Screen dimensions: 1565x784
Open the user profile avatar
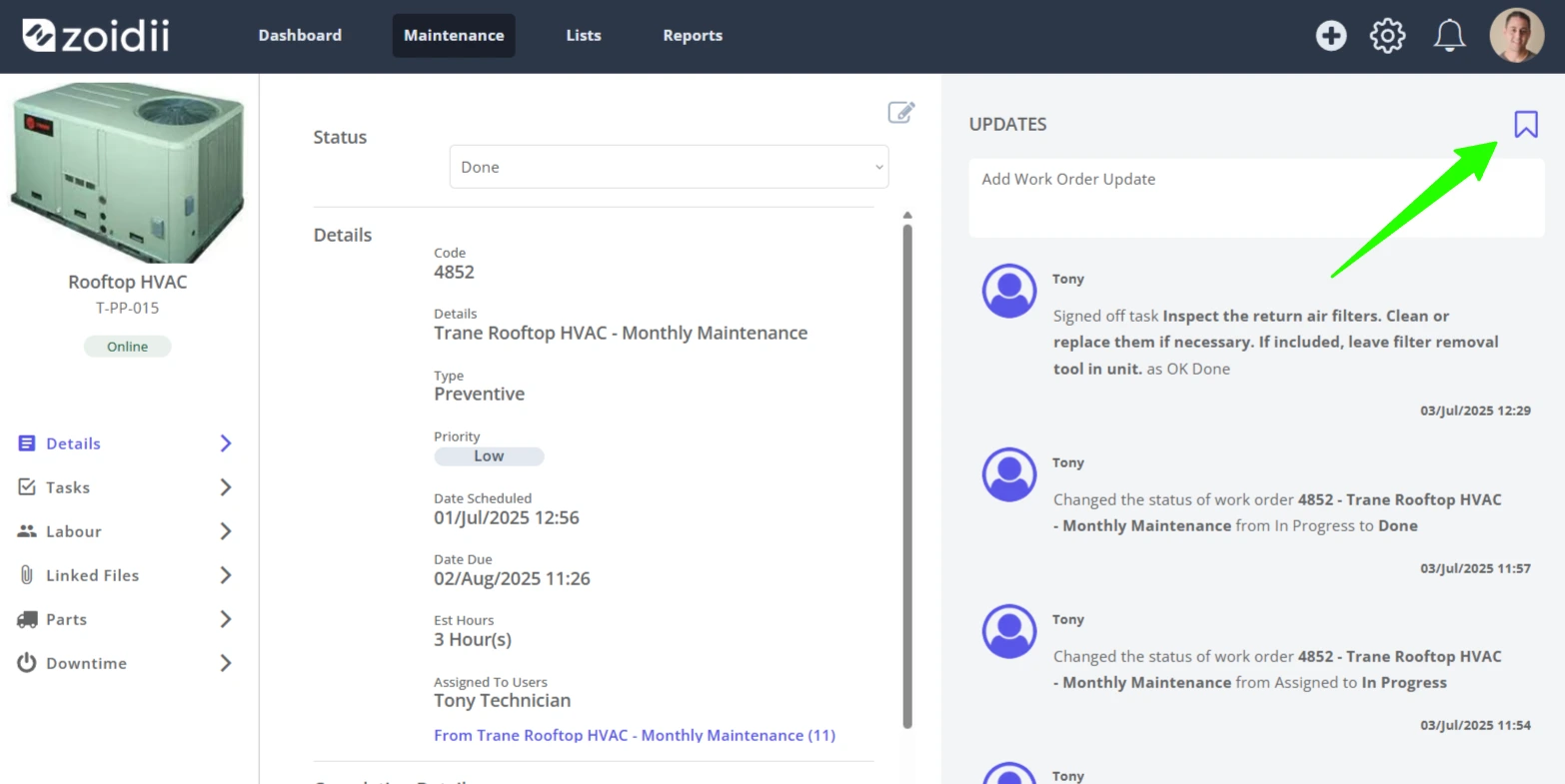1516,36
